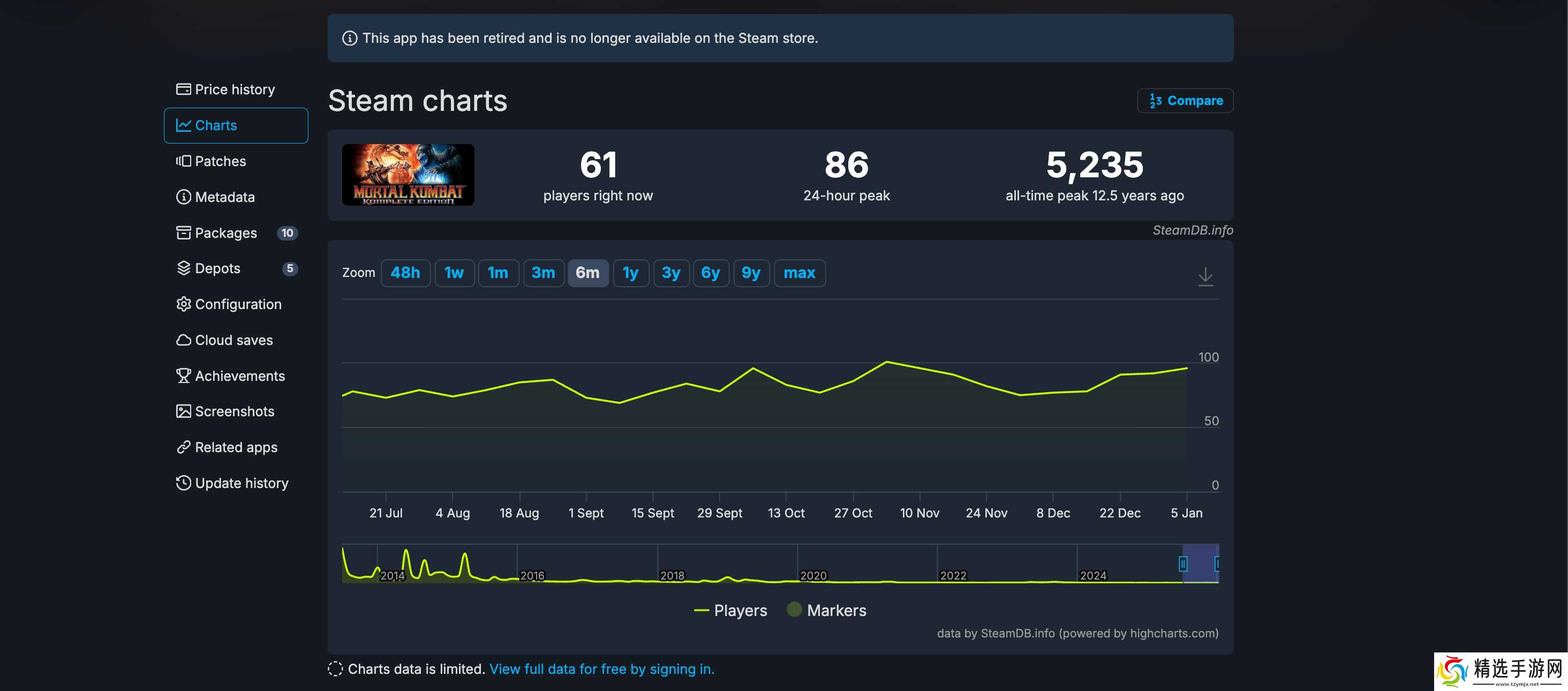Open the Patches section icon
Screen dimensions: 1568x691
183,161
